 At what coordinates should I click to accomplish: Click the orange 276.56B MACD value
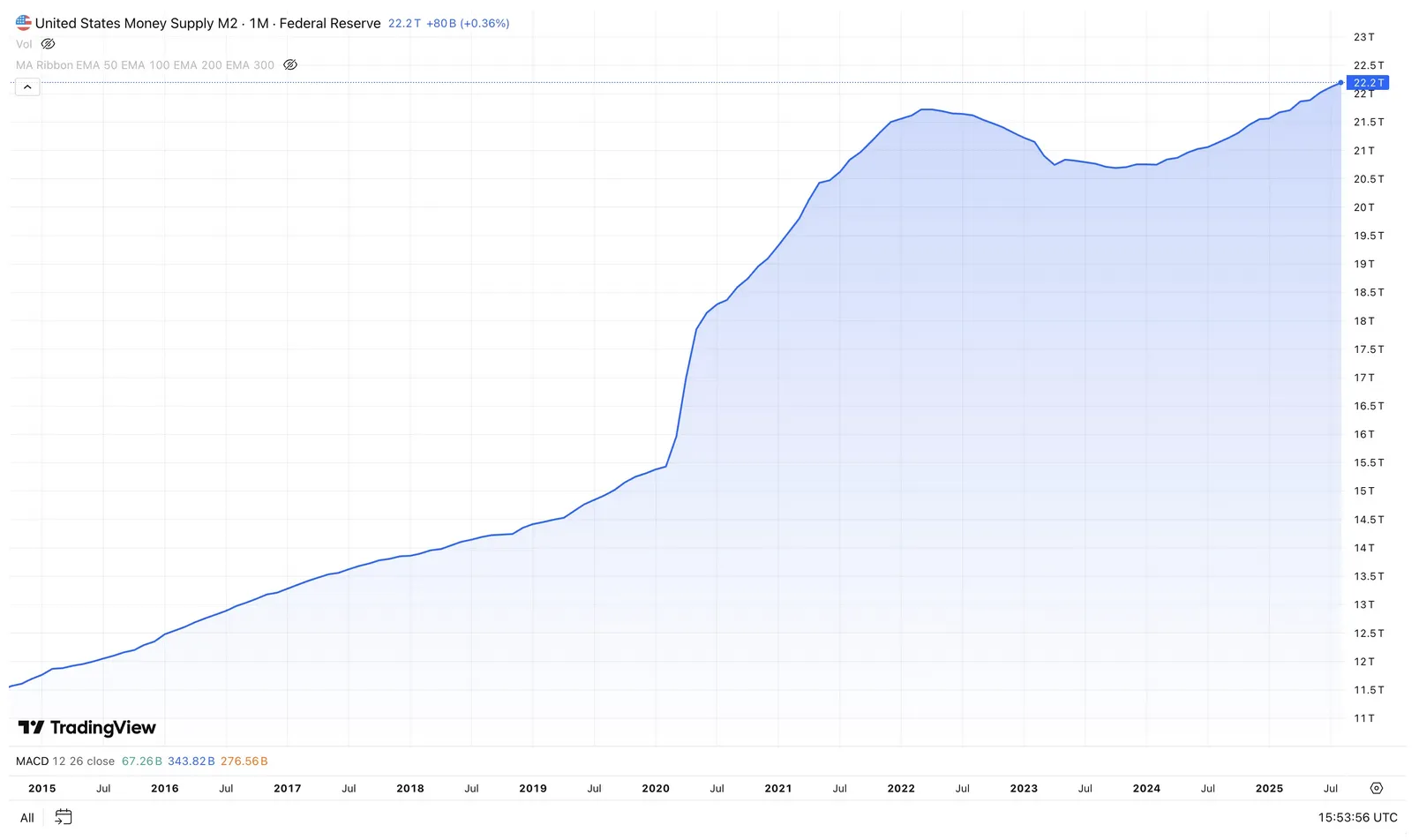click(x=244, y=761)
